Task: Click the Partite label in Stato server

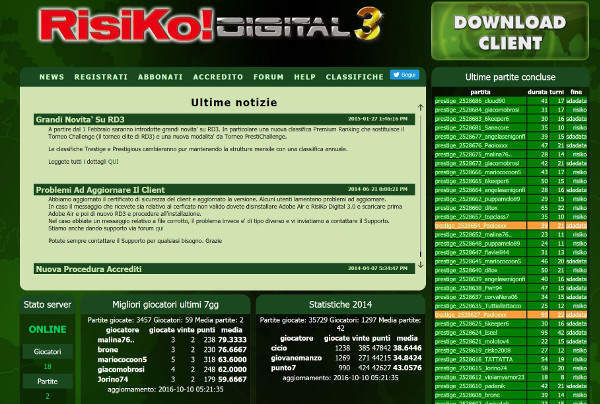Action: tap(47, 381)
